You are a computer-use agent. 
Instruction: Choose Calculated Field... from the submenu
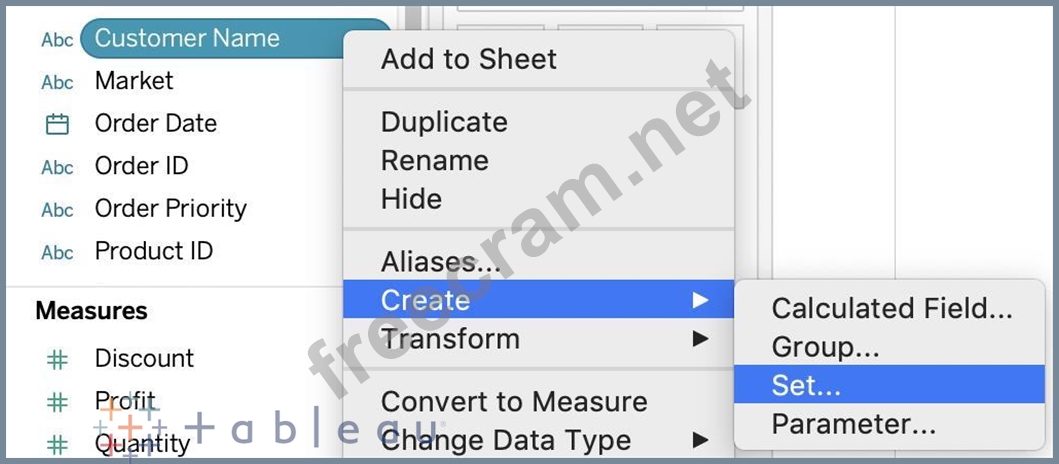point(891,309)
